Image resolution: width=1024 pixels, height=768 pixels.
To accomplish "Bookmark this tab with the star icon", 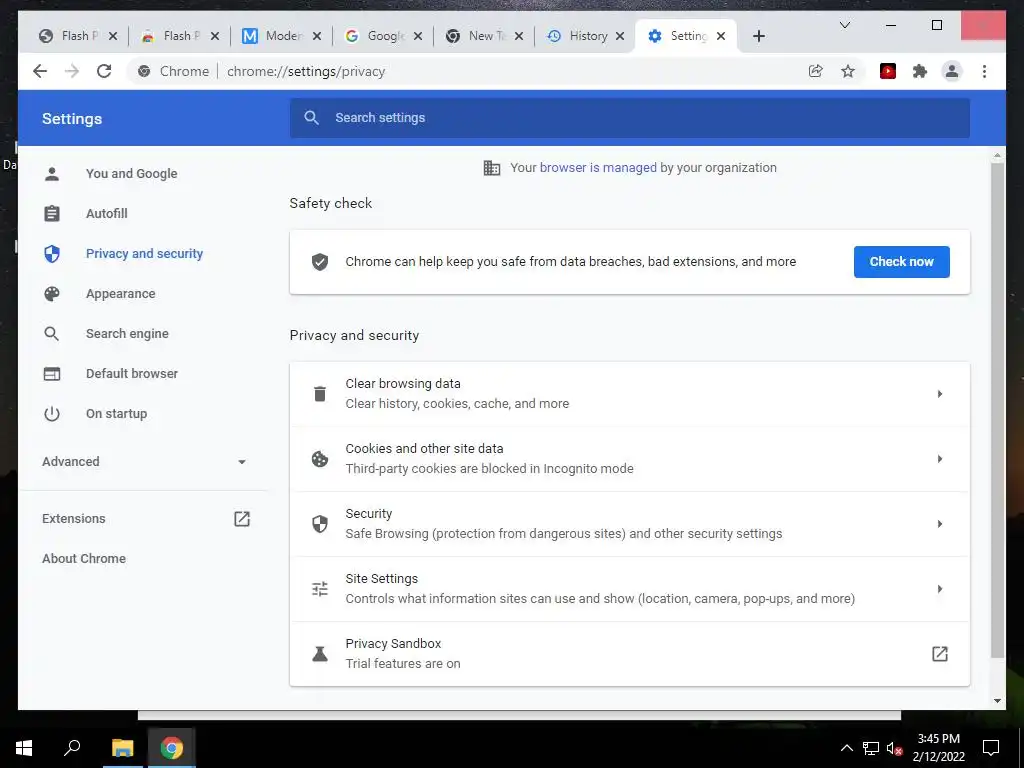I will point(848,71).
